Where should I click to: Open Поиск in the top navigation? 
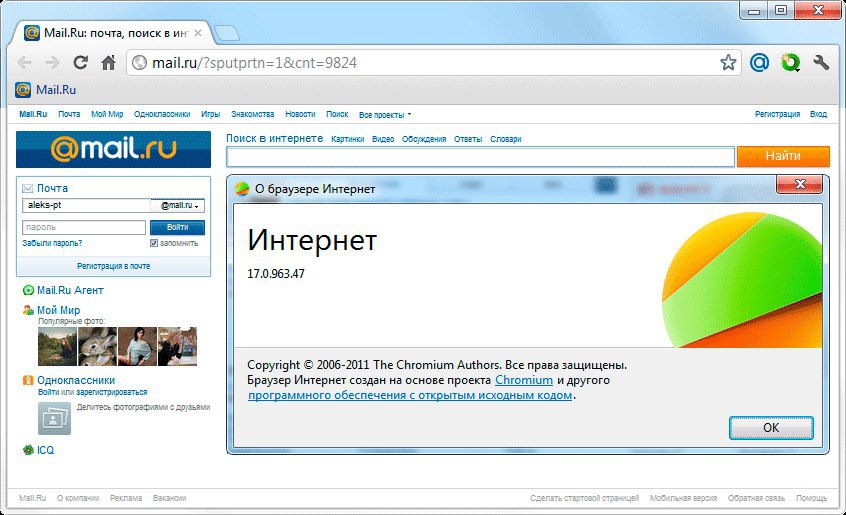[337, 114]
